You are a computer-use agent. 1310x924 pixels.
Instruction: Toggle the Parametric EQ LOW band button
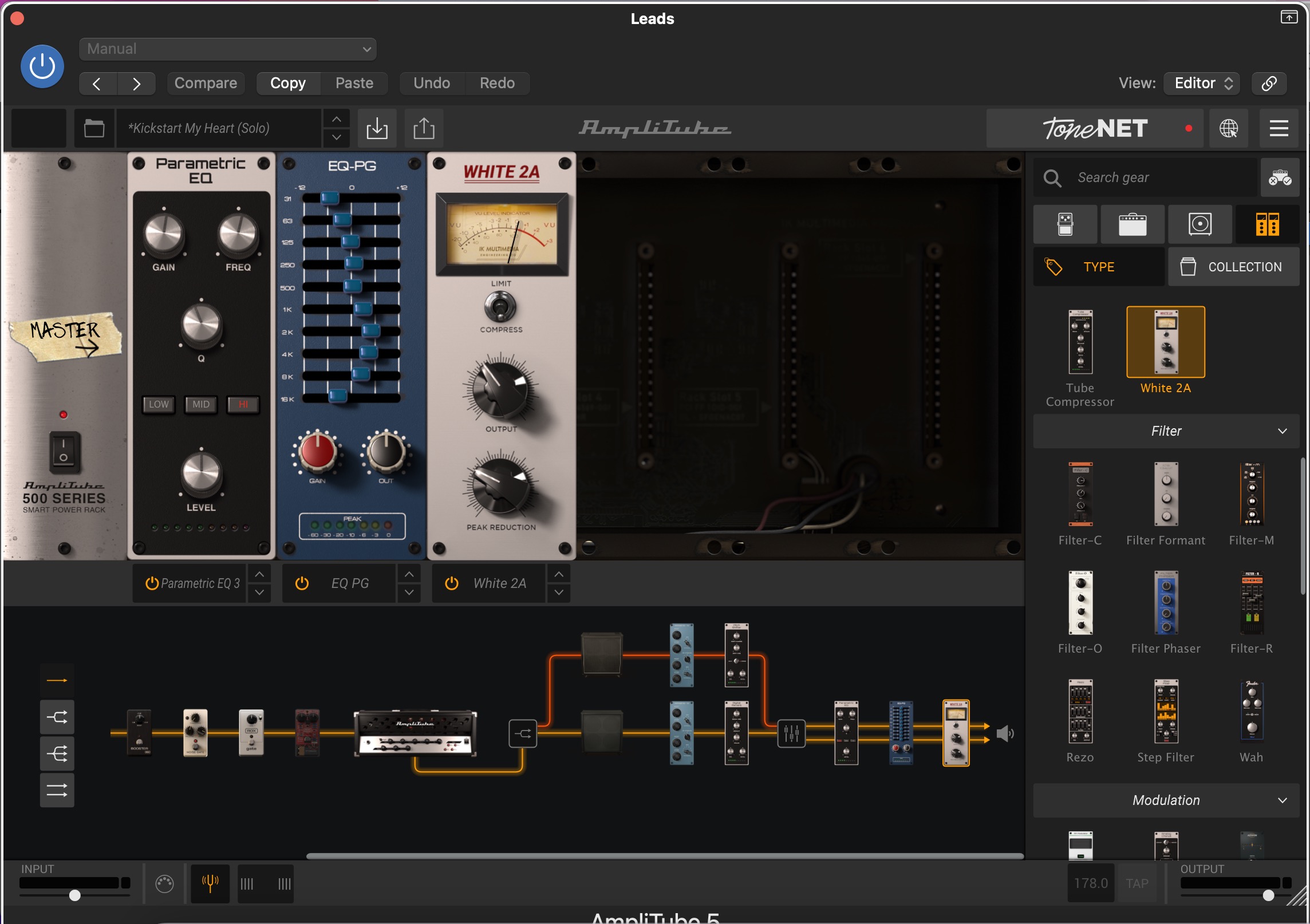pos(159,405)
